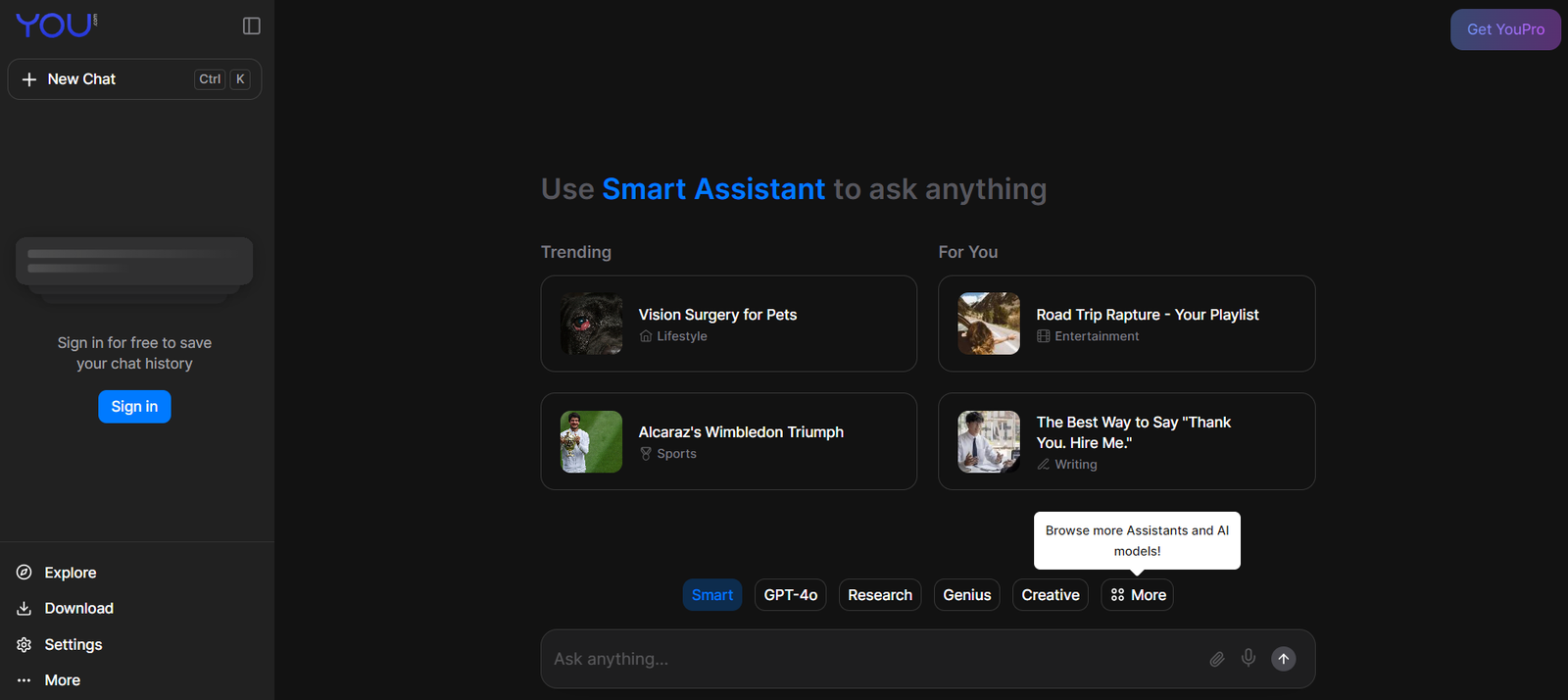Image resolution: width=1568 pixels, height=700 pixels.
Task: Open Settings in the sidebar
Action: pyautogui.click(x=73, y=644)
